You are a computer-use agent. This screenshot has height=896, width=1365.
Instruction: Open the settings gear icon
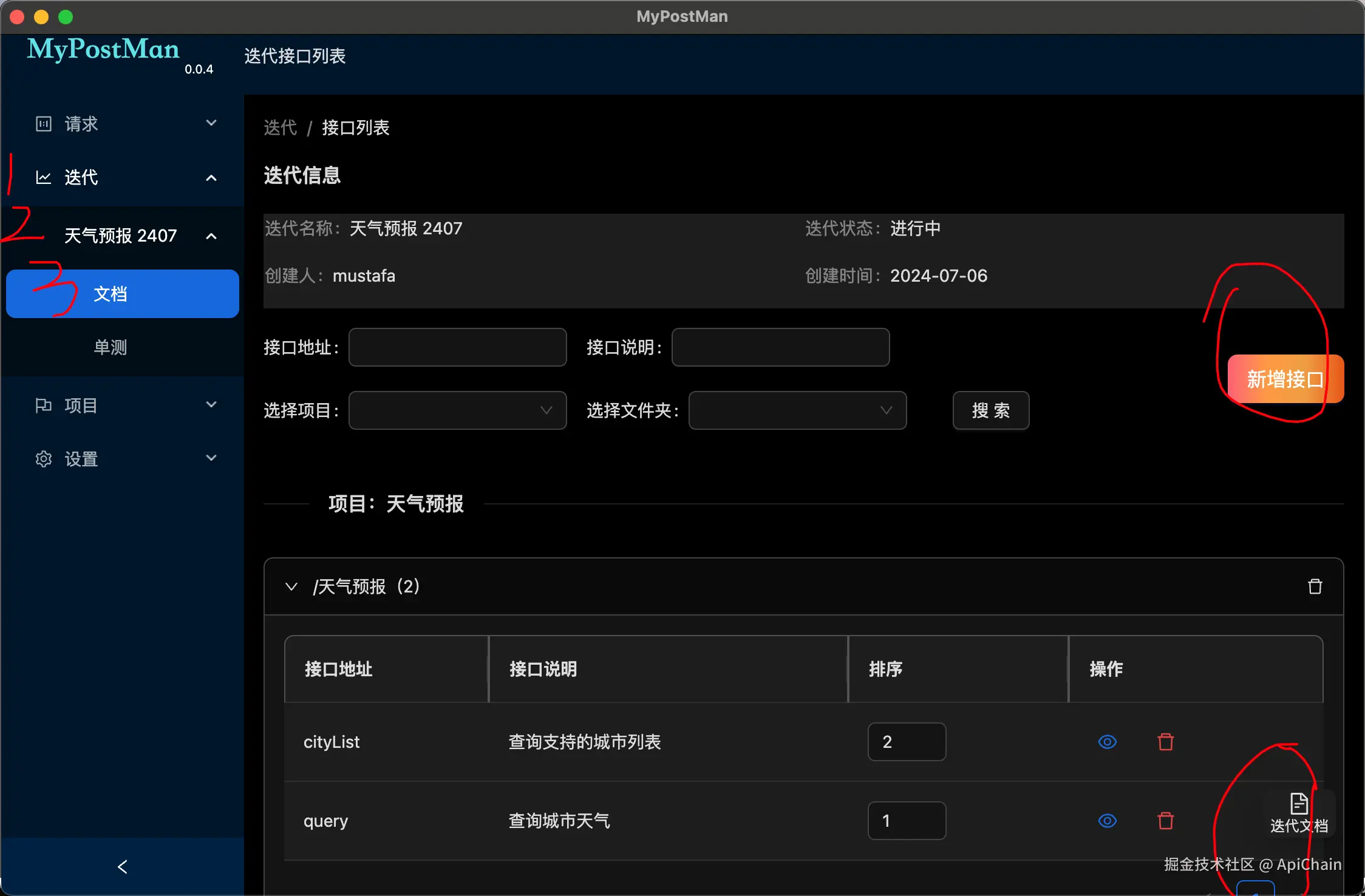click(x=44, y=459)
